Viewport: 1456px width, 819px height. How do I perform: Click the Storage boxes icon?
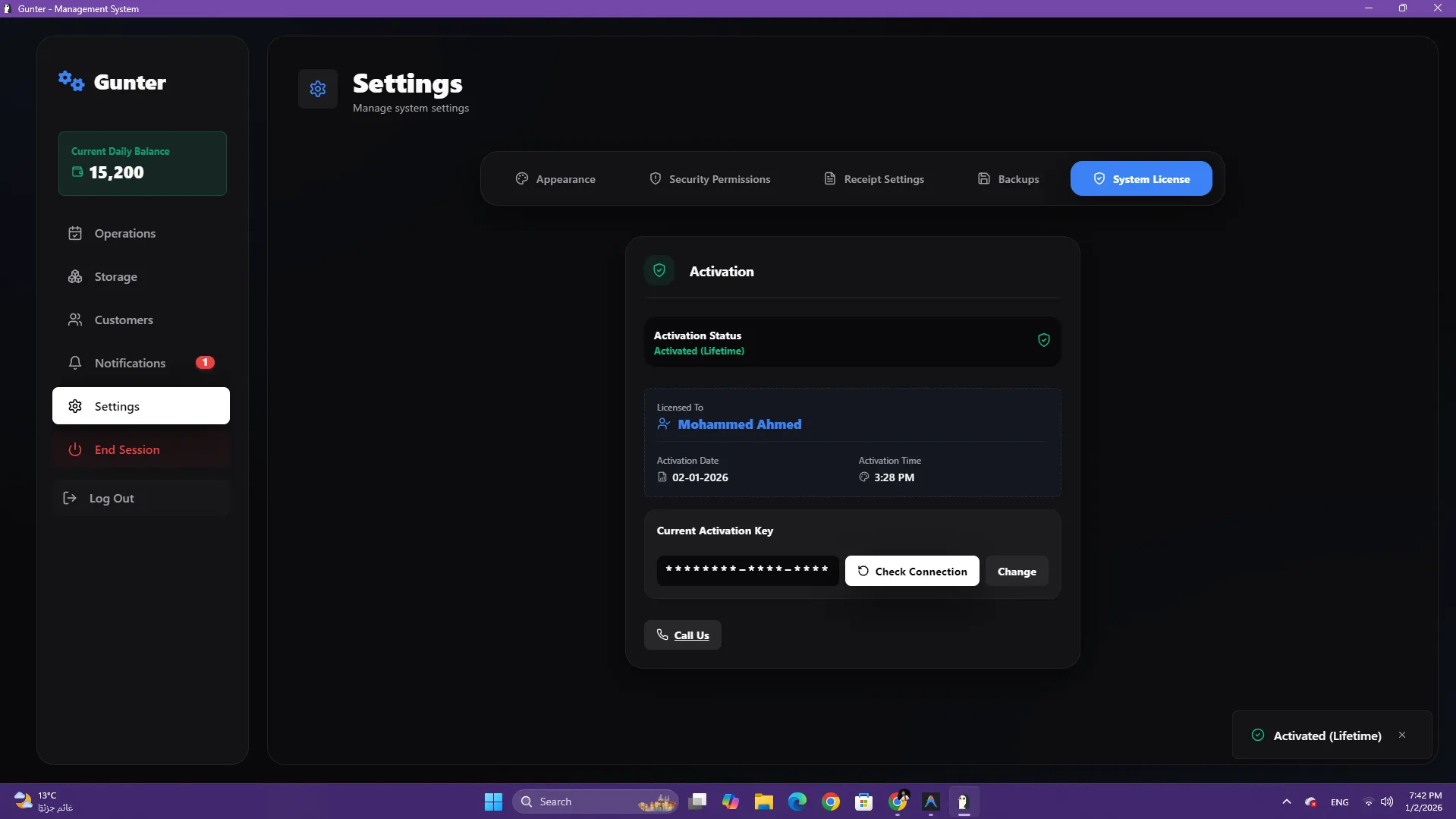point(75,276)
